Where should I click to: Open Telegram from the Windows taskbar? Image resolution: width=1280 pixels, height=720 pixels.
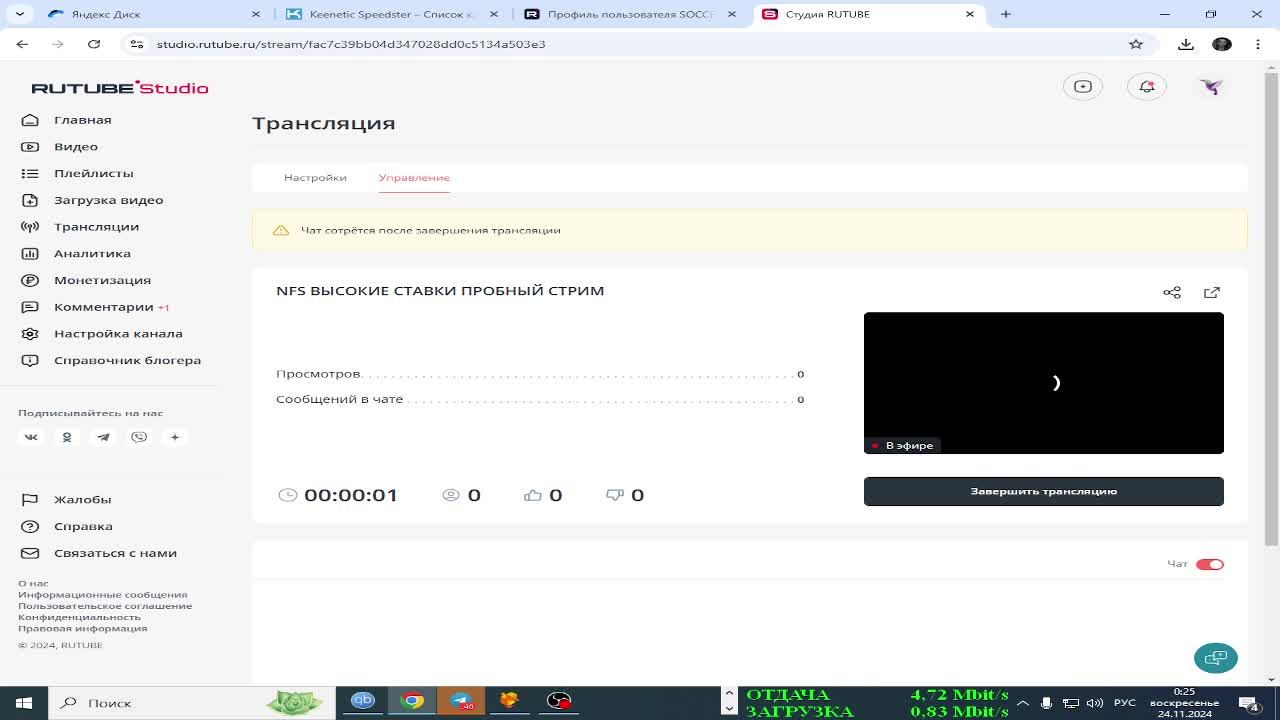click(x=461, y=701)
